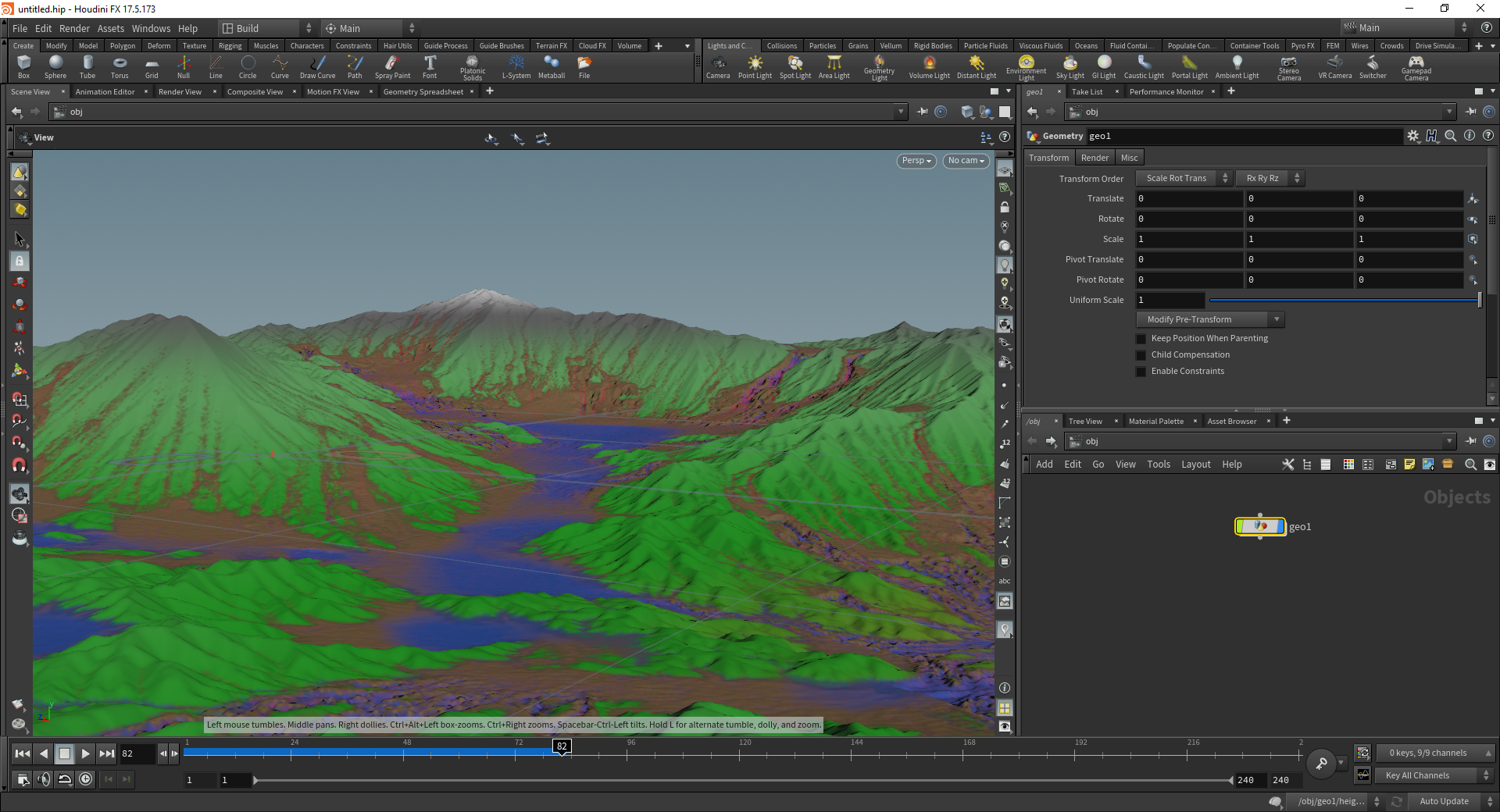Open the Render menu
Viewport: 1500px width, 812px height.
coord(74,28)
